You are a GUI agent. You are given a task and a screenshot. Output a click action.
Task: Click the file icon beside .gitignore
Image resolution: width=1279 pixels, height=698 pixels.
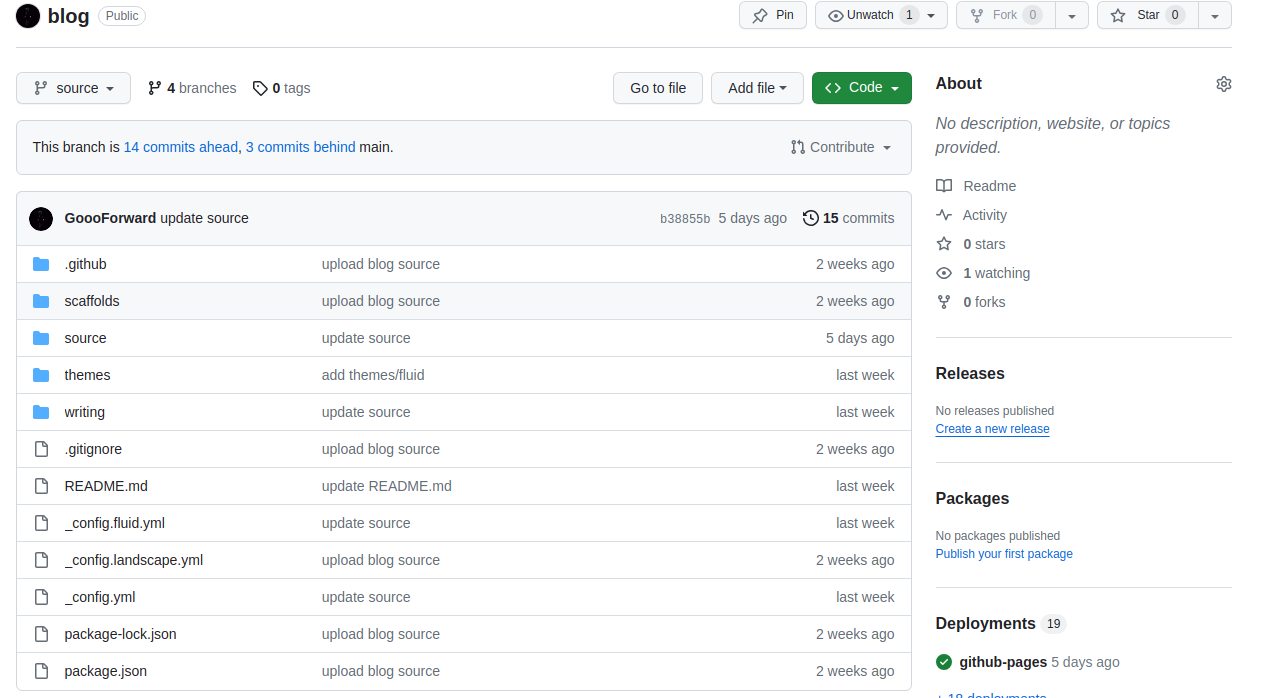[x=41, y=449]
